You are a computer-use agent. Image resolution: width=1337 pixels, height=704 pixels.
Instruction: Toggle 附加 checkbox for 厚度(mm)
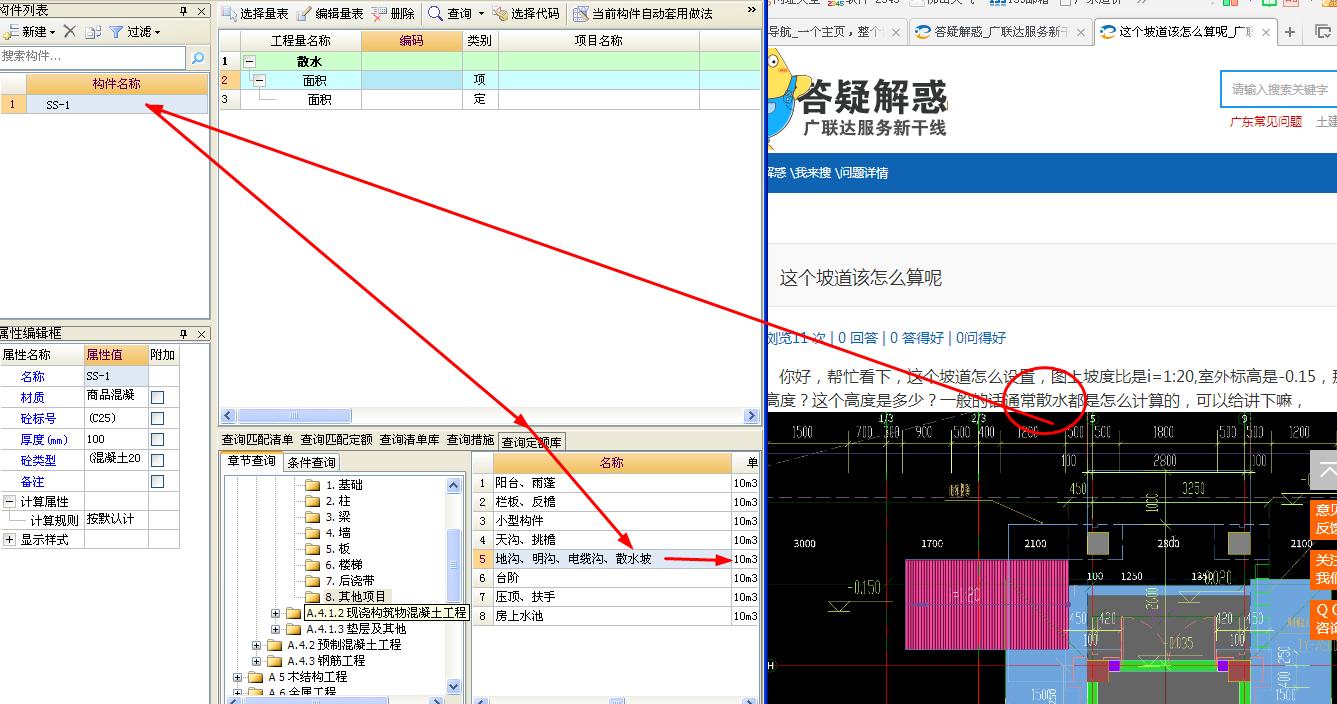point(157,439)
